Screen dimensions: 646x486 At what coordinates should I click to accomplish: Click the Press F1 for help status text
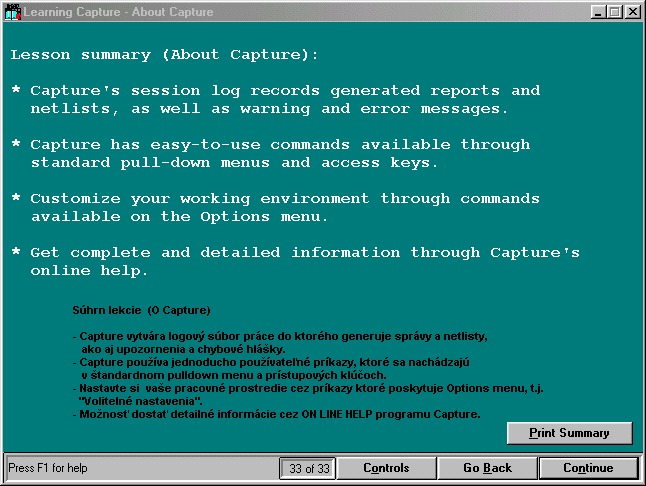tap(48, 468)
